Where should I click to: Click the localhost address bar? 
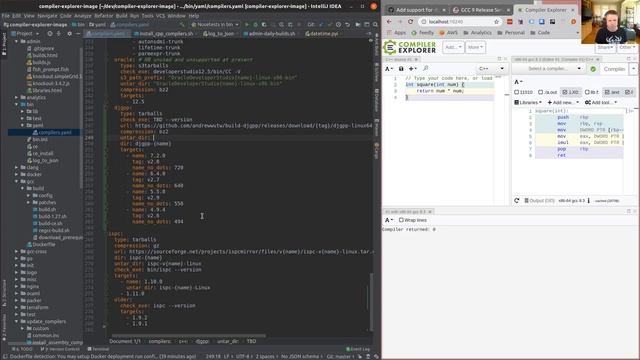tap(459, 22)
